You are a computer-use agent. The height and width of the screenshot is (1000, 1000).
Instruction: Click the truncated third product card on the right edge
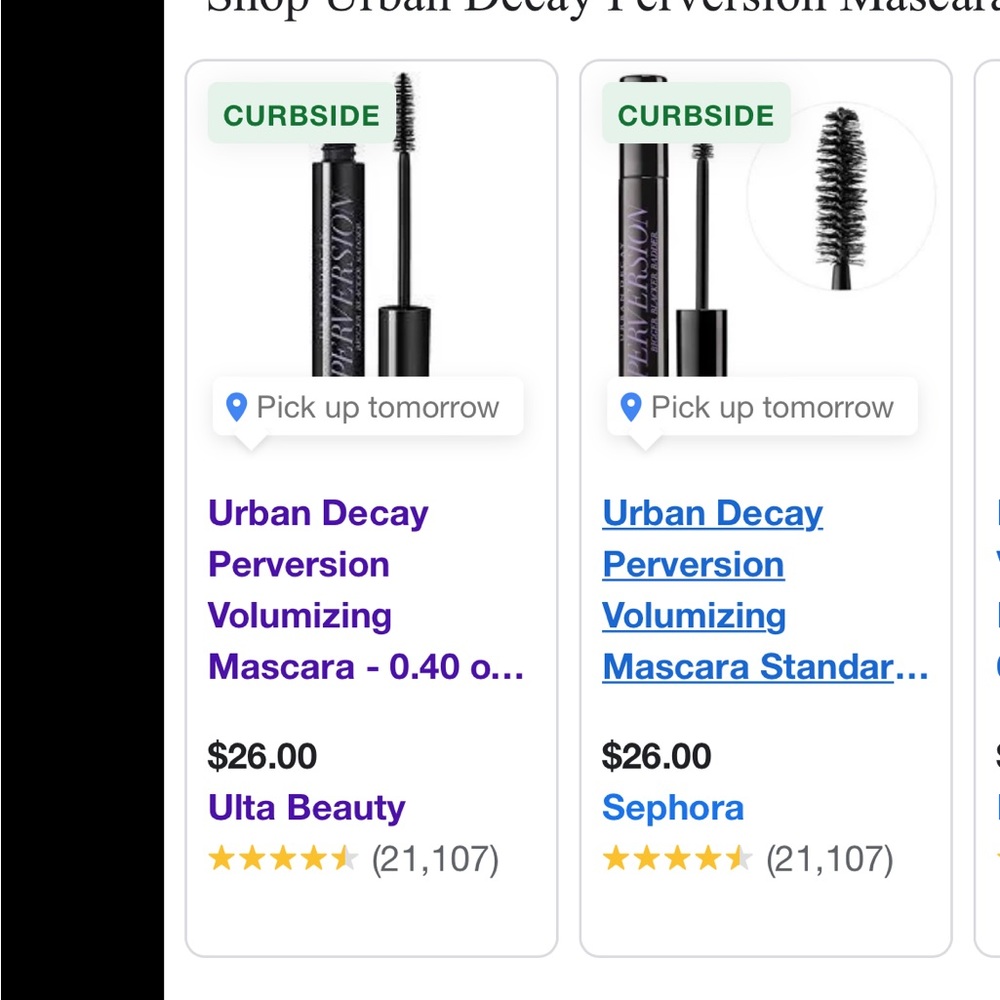click(x=988, y=500)
